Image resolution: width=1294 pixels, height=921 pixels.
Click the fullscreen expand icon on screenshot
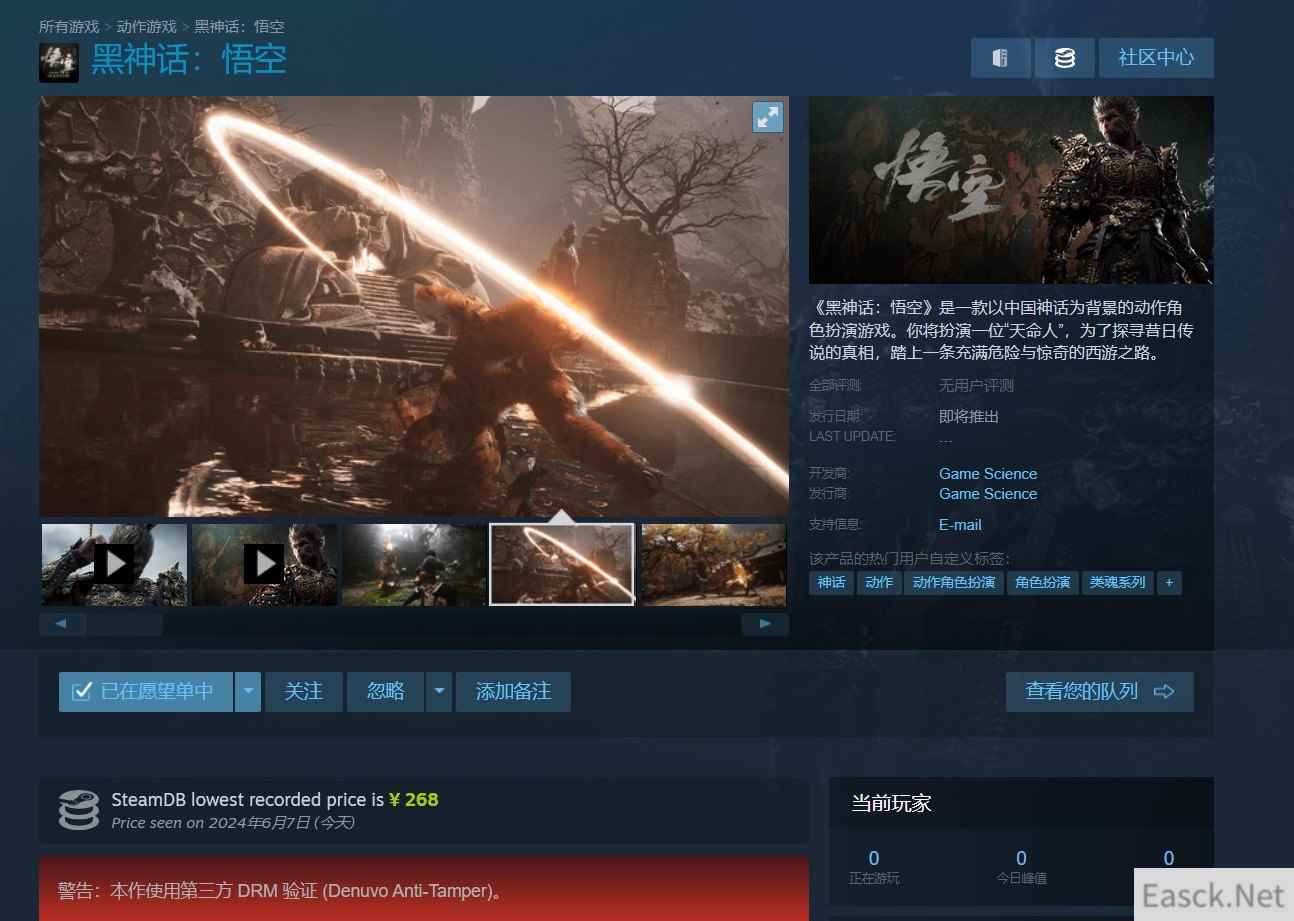pyautogui.click(x=767, y=117)
